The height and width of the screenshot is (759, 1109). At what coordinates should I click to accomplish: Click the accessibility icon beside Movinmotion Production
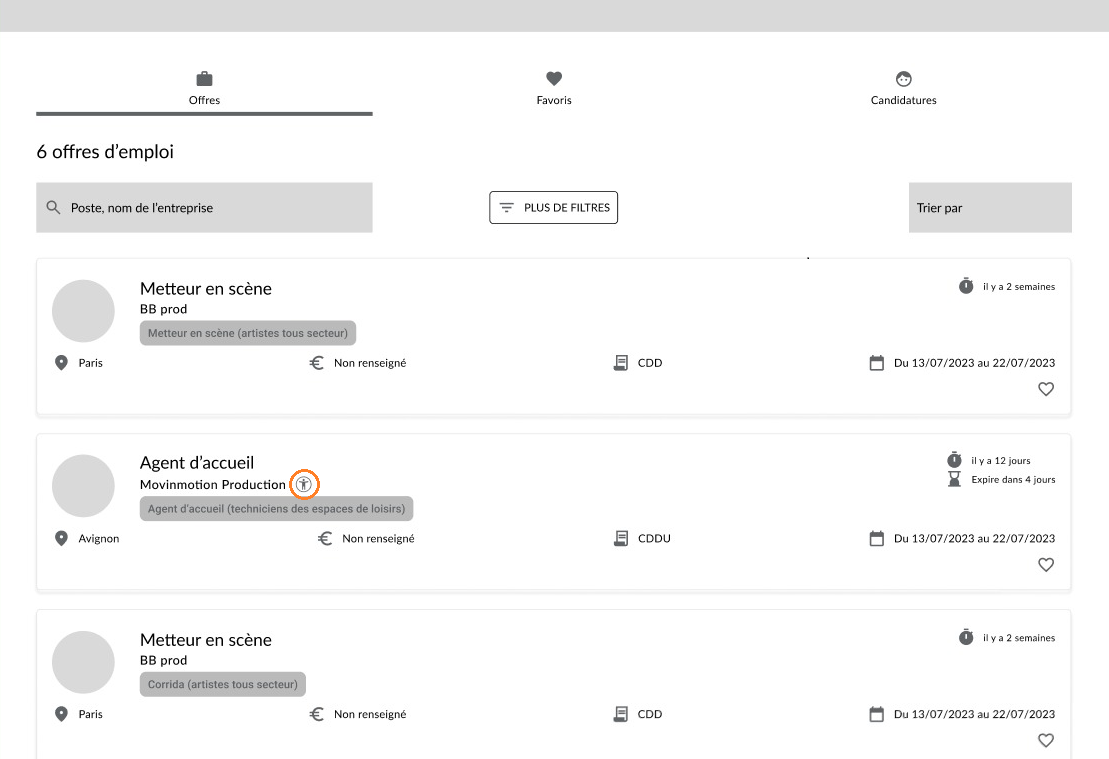(304, 485)
